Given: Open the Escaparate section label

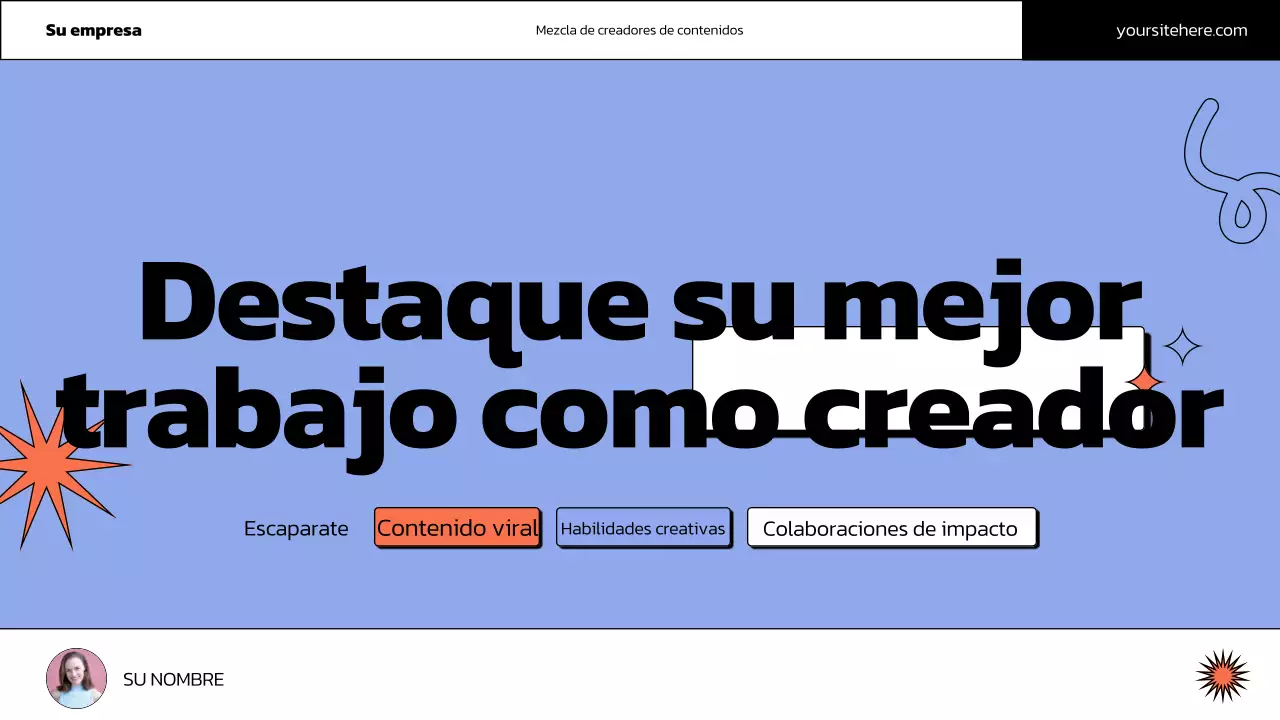Looking at the screenshot, I should tap(296, 528).
